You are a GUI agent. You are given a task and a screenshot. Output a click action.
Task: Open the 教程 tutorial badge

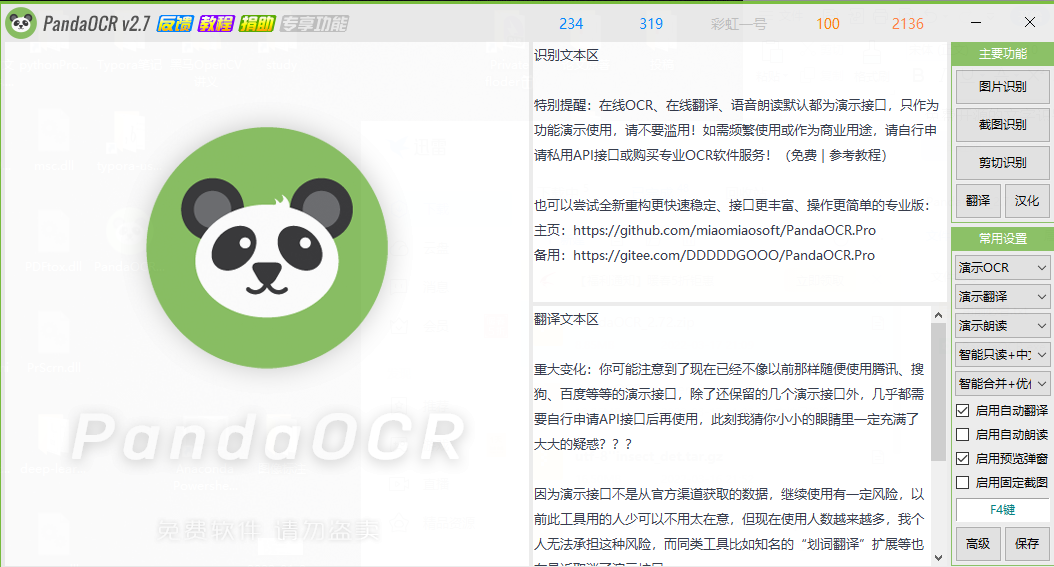[x=216, y=24]
